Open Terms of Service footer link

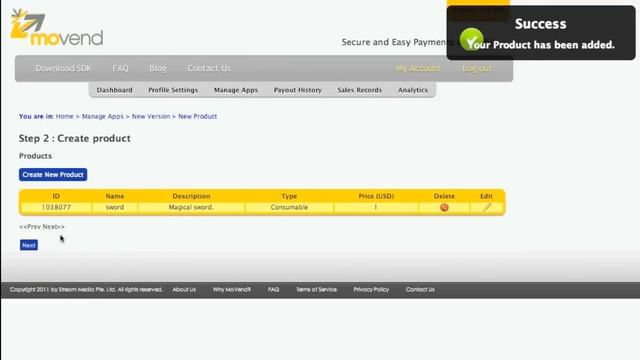(316, 289)
